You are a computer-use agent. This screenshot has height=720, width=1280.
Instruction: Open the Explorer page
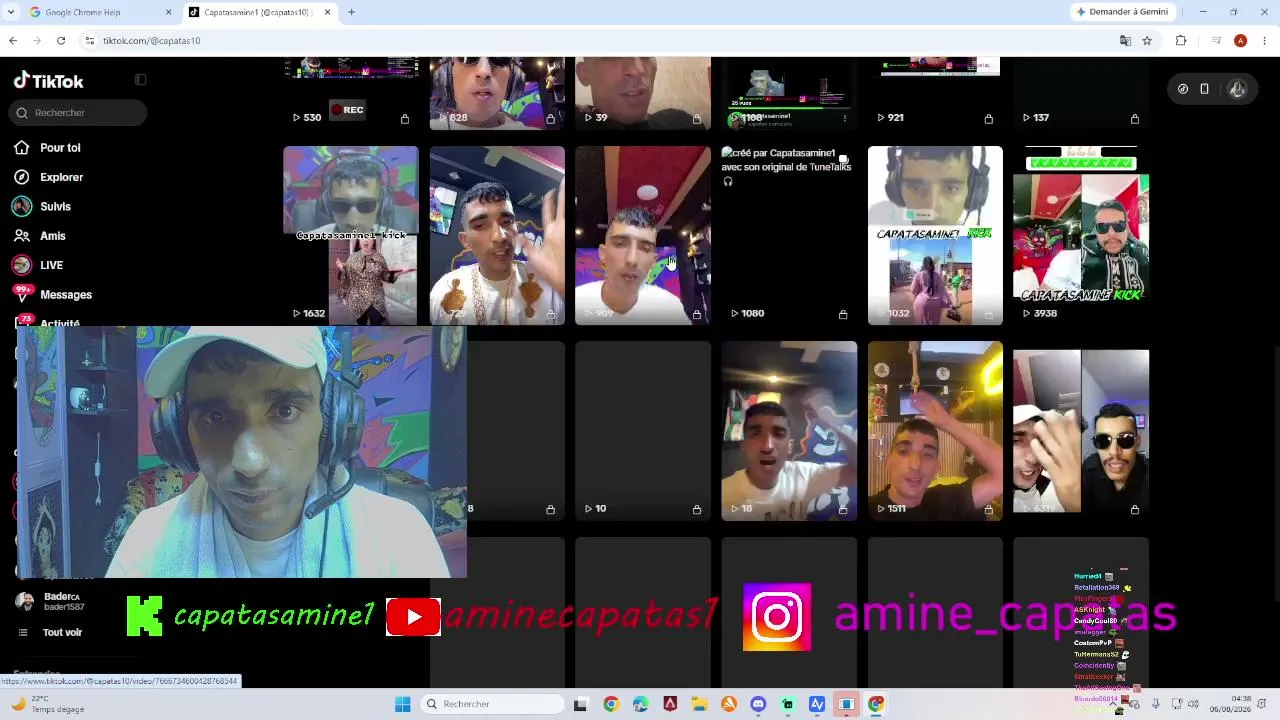click(61, 177)
